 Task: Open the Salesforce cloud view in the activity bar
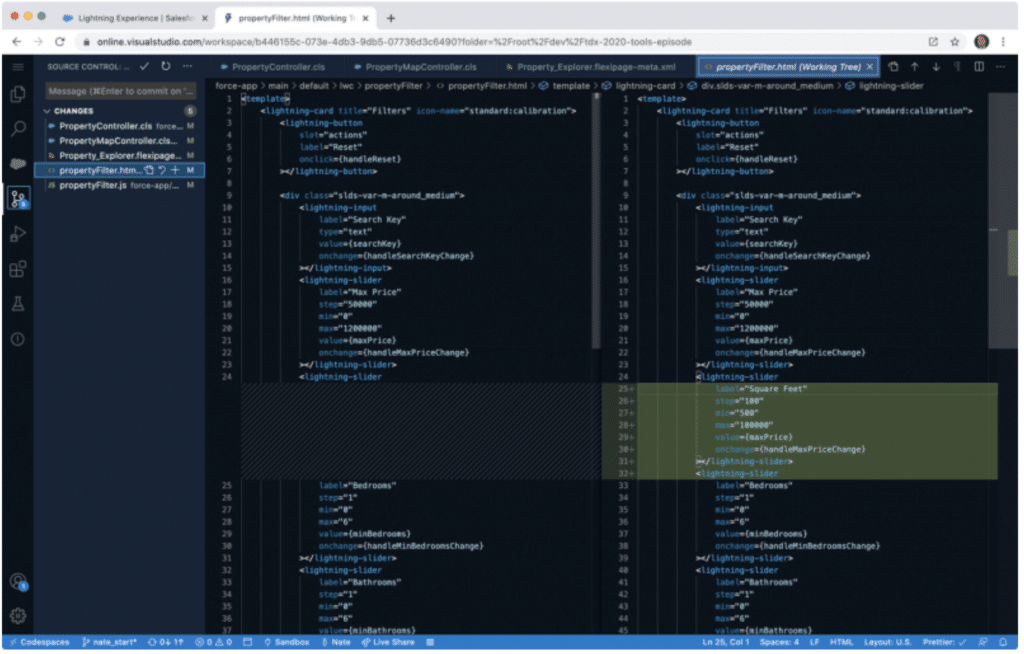[18, 163]
